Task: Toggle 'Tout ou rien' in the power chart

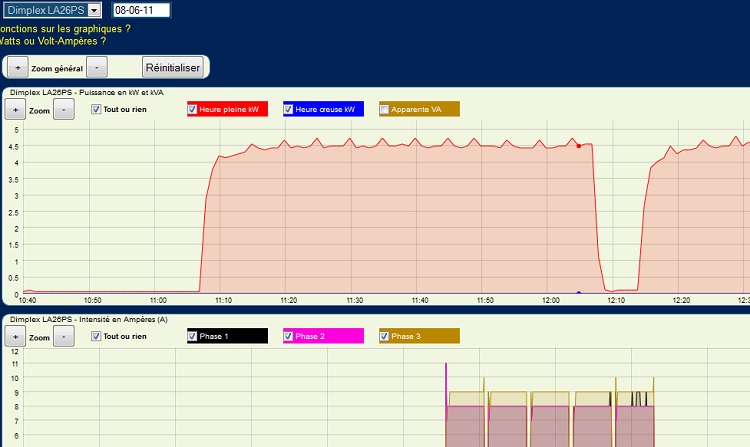Action: coord(97,109)
